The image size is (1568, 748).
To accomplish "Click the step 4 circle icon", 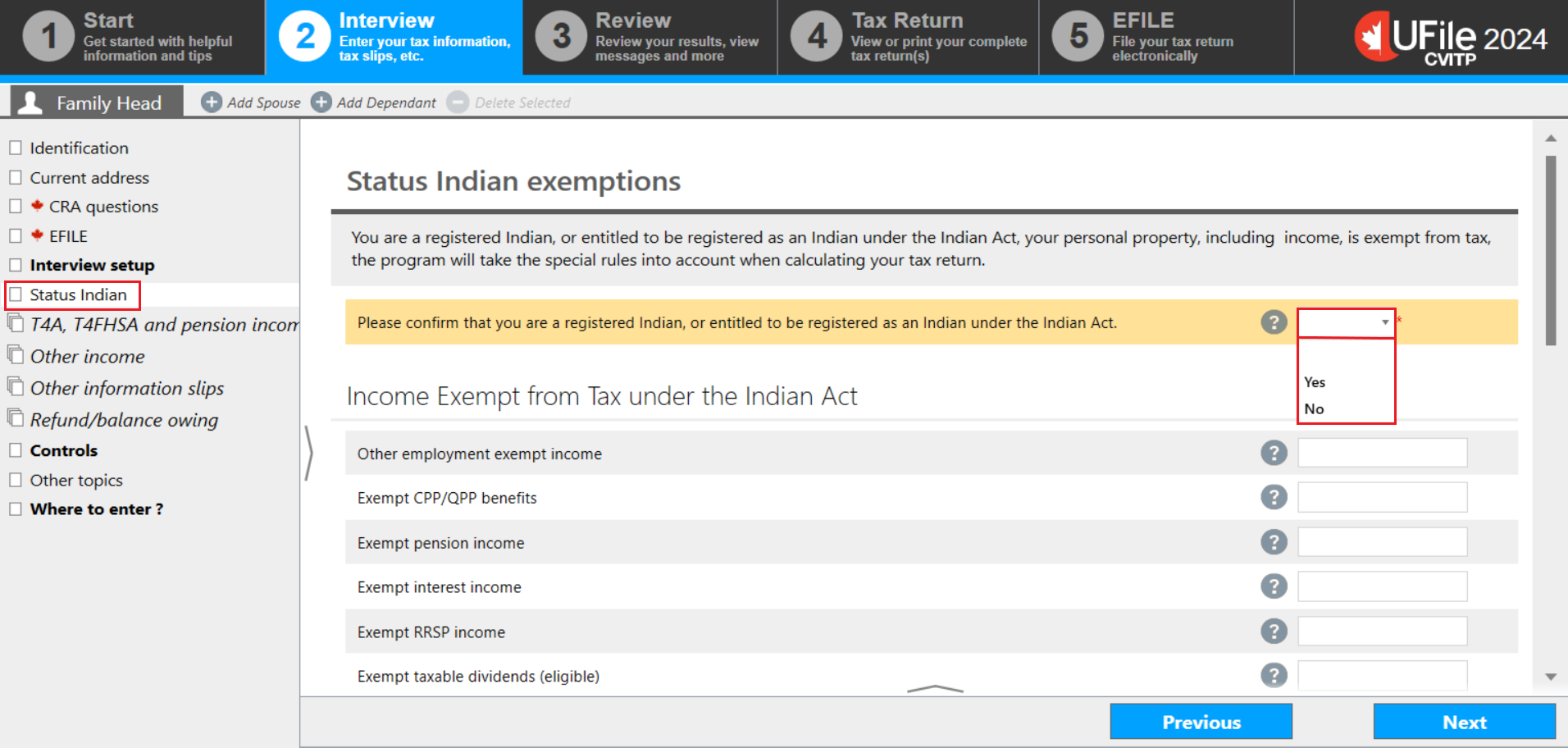I will tap(817, 36).
